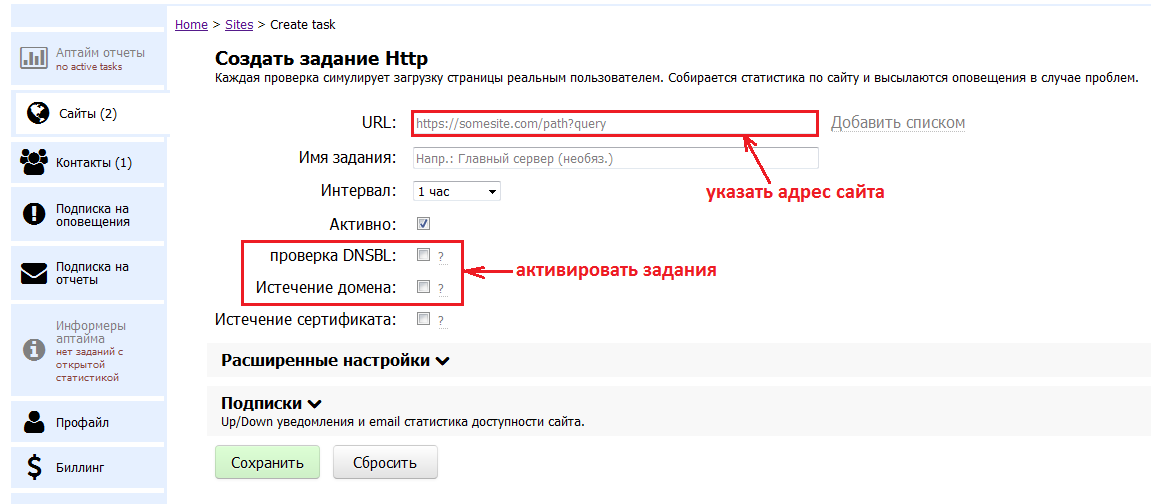The width and height of the screenshot is (1151, 504).
Task: Click the bar chart icon for Аптайм отчеты
Action: 33,58
